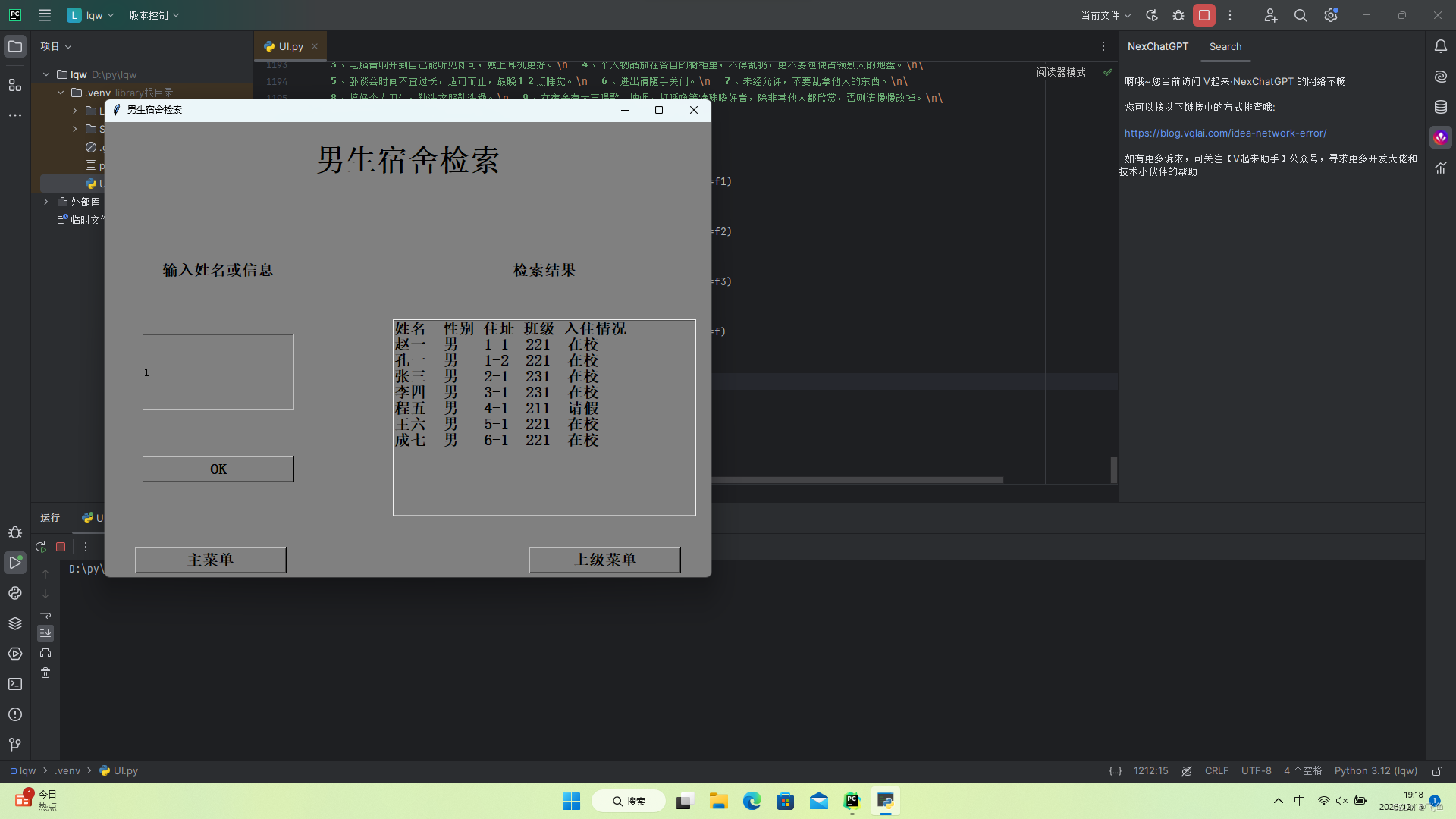This screenshot has width=1456, height=819.
Task: Click 阅读器模式 in the editor
Action: (x=1062, y=72)
